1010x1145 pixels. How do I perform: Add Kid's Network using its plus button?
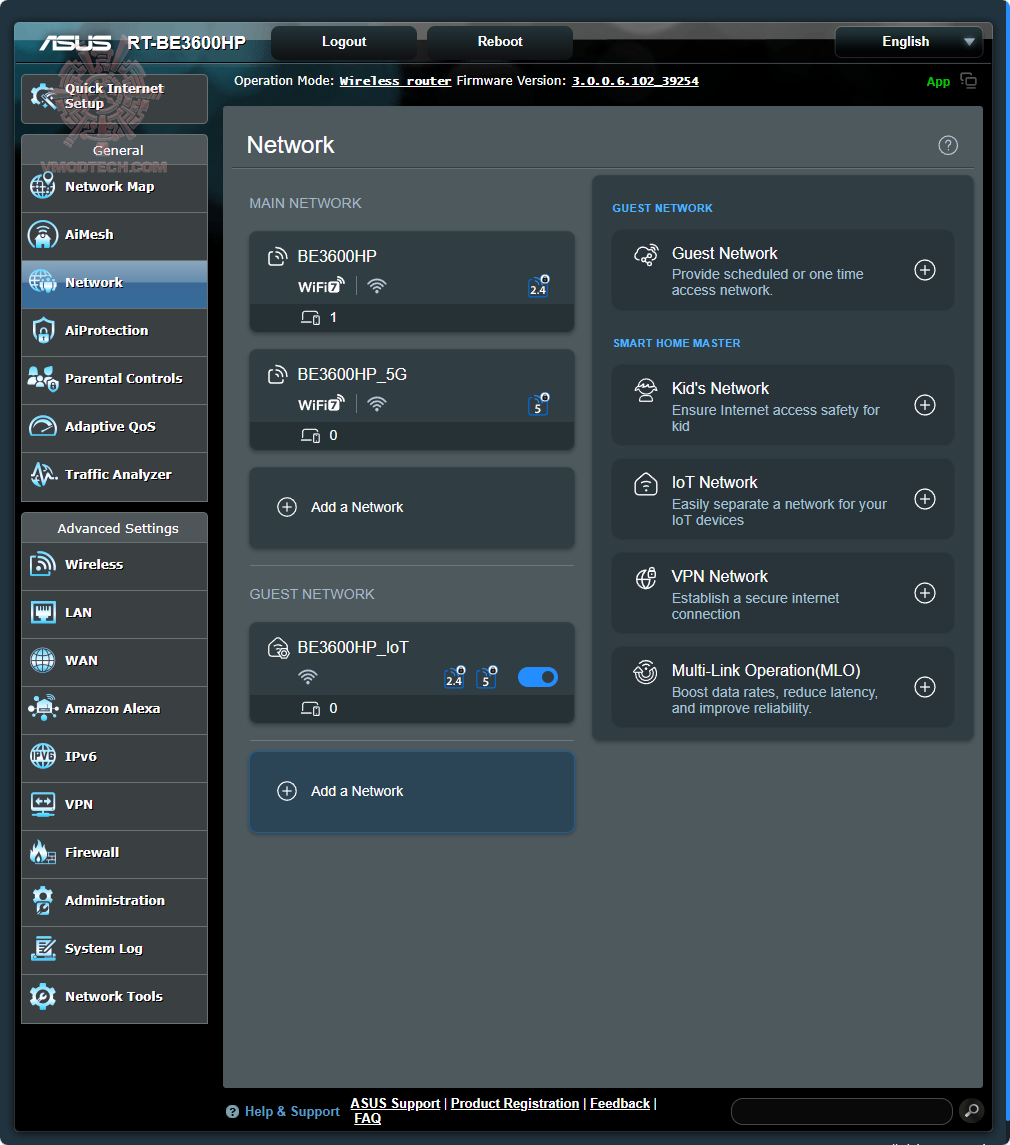[925, 405]
